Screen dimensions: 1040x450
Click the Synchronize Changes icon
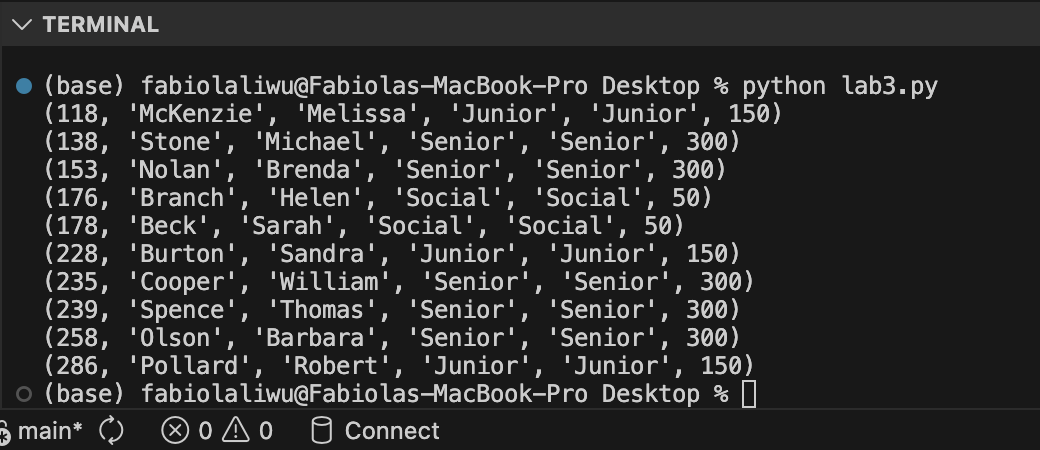tap(111, 431)
